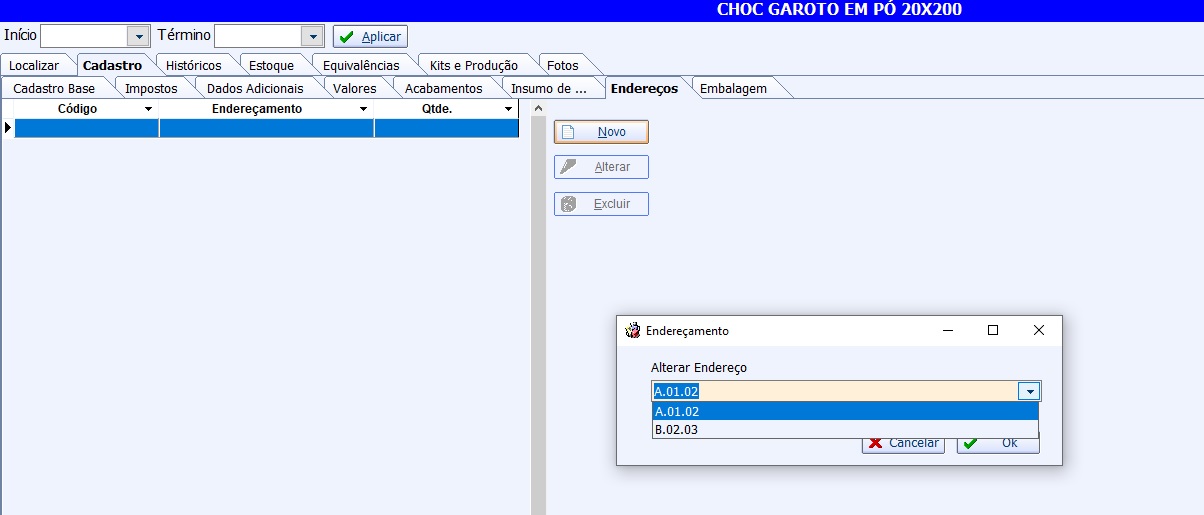The height and width of the screenshot is (515, 1204).
Task: Click the row indicator arrow in grid
Action: 7,128
